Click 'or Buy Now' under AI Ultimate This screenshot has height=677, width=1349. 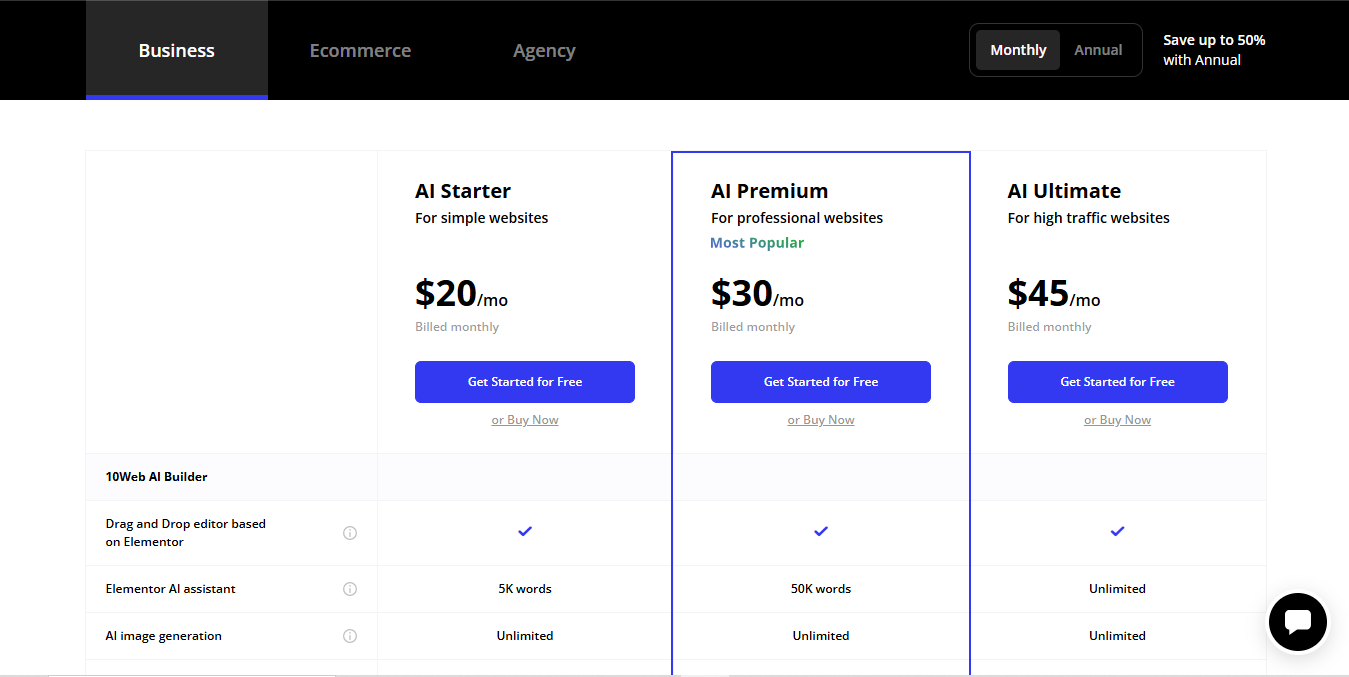1117,420
